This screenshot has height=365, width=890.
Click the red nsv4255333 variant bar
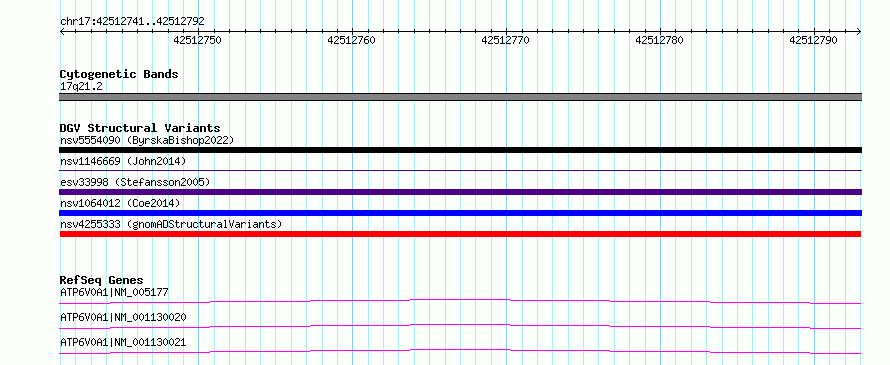[x=460, y=234]
